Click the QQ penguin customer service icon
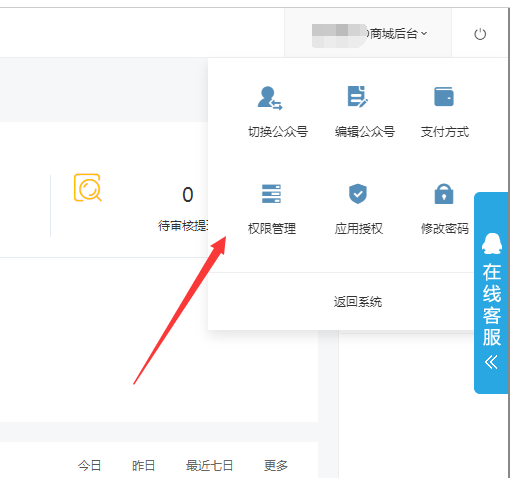Viewport: 510px width, 478px height. click(x=492, y=244)
